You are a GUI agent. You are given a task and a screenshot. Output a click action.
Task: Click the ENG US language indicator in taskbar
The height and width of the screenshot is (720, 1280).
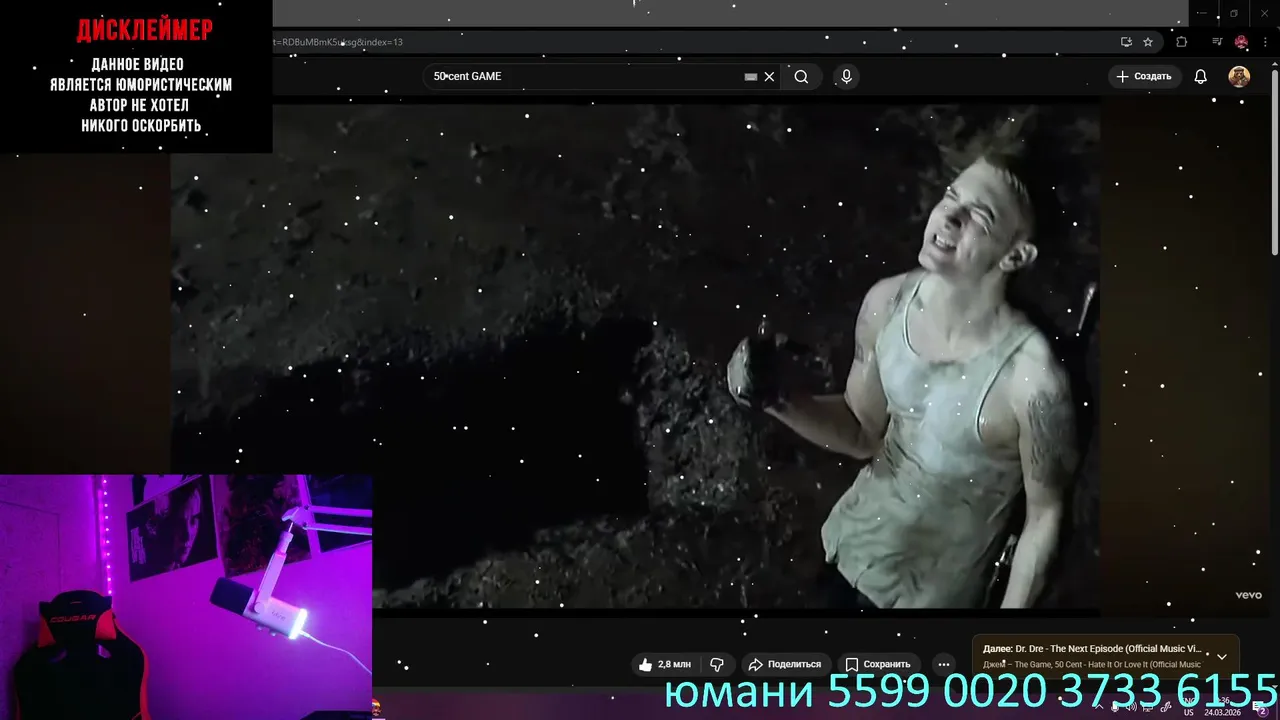click(1189, 707)
